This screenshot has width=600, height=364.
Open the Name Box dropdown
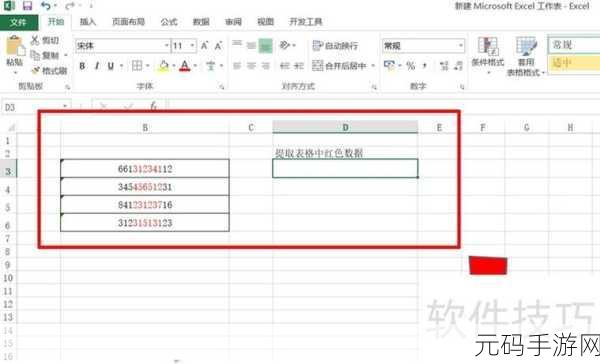65,106
